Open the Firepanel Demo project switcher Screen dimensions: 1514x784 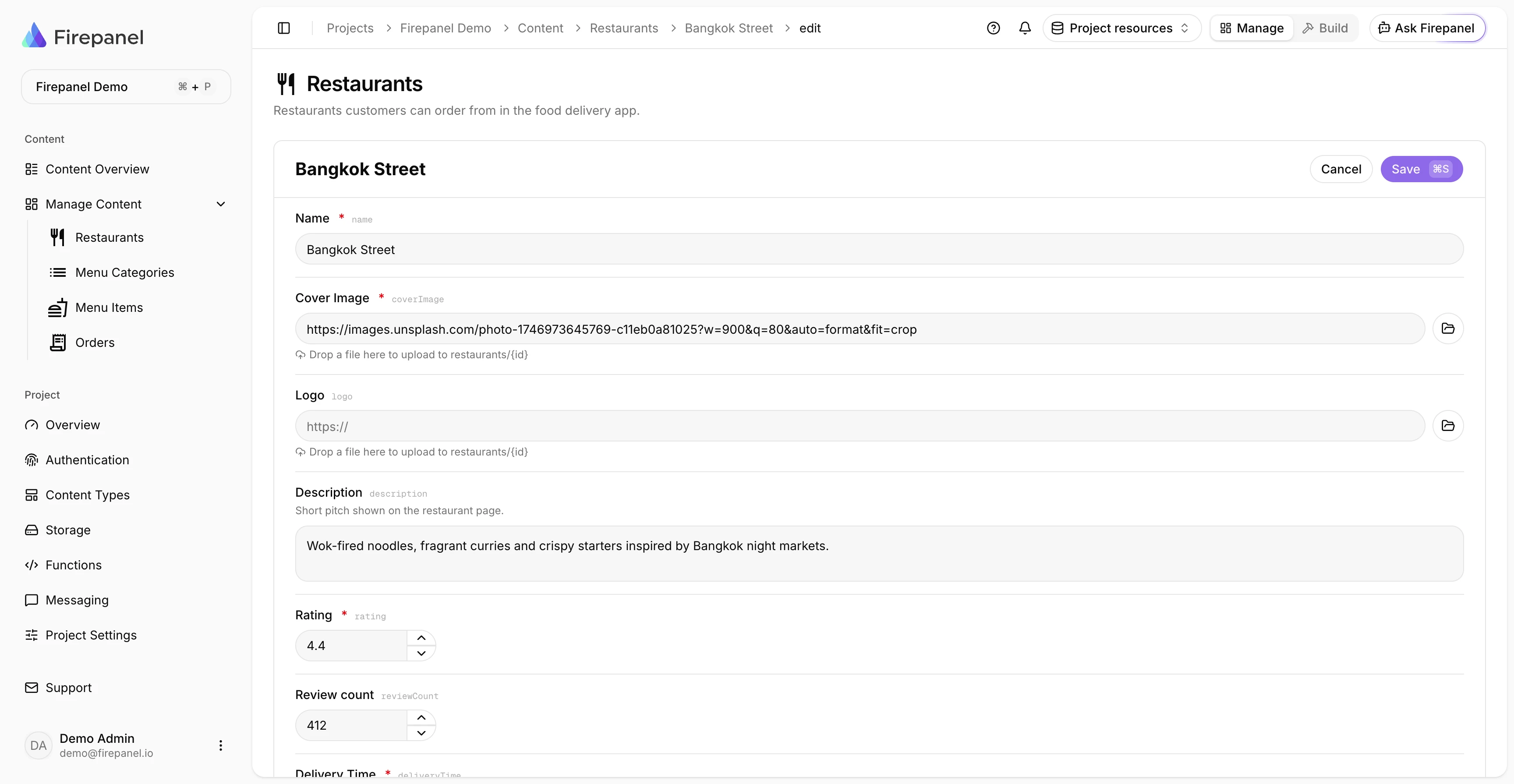tap(126, 87)
